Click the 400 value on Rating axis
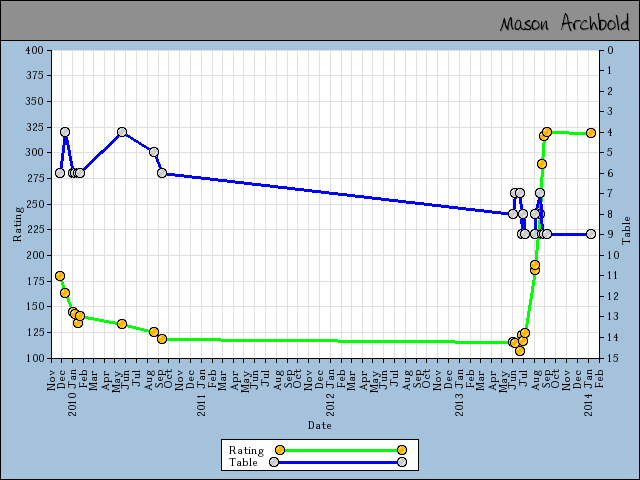The width and height of the screenshot is (640, 480). click(x=34, y=50)
